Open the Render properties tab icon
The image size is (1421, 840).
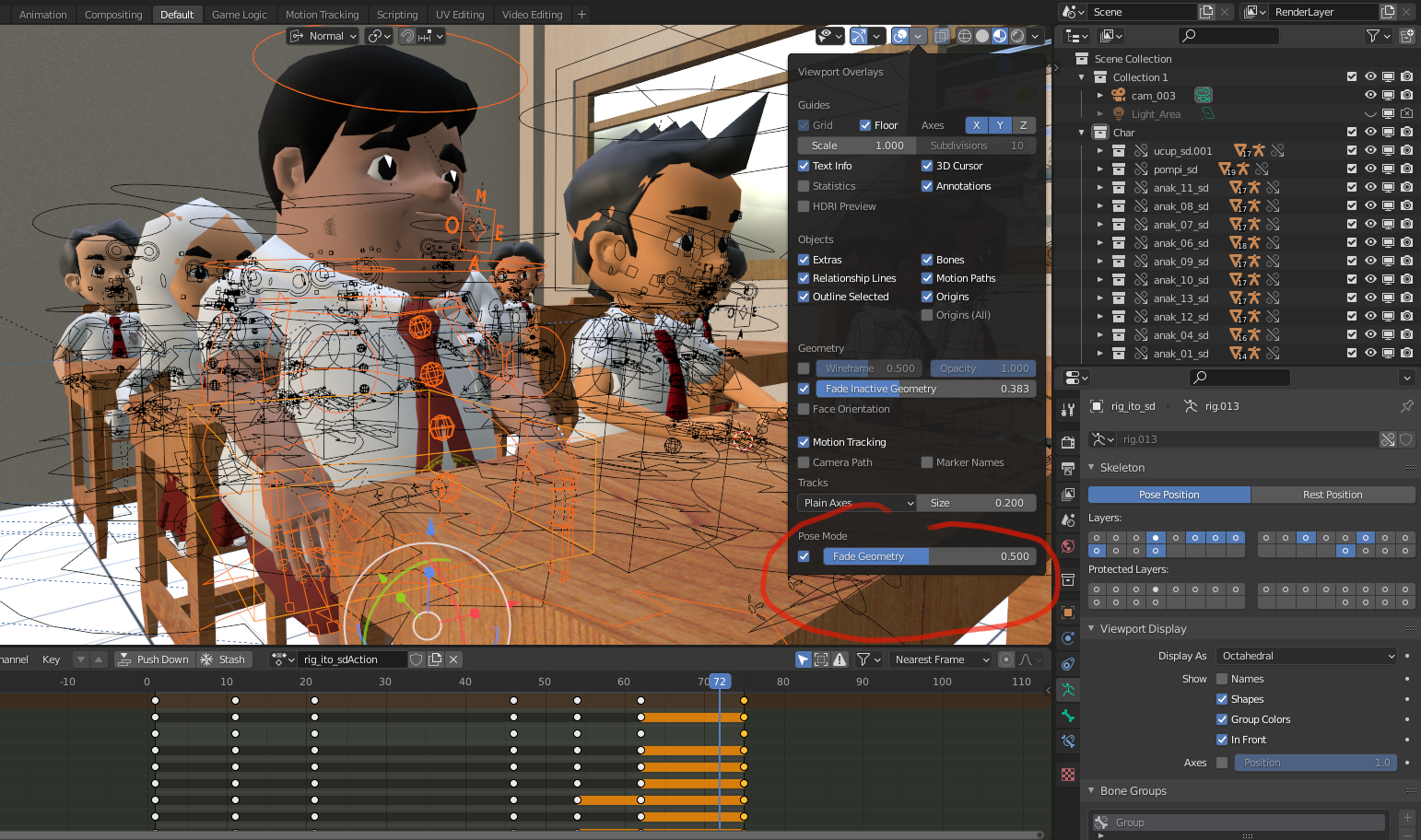click(1068, 443)
